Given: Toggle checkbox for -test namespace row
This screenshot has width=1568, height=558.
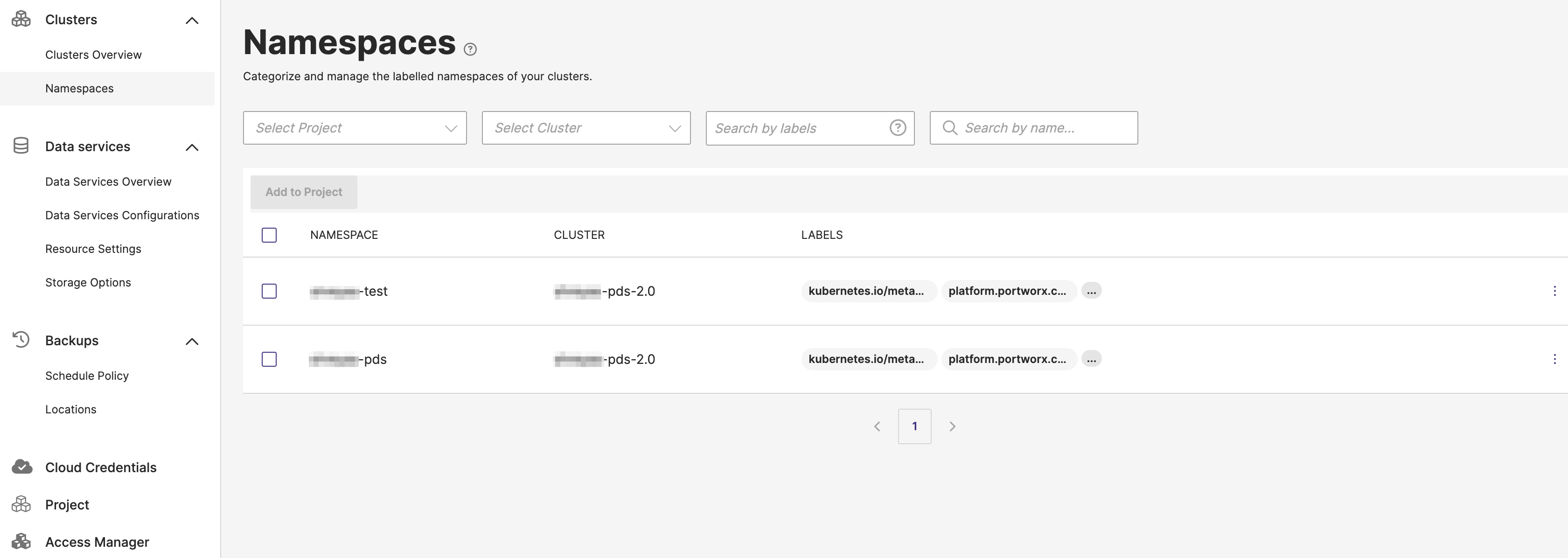Looking at the screenshot, I should point(269,290).
